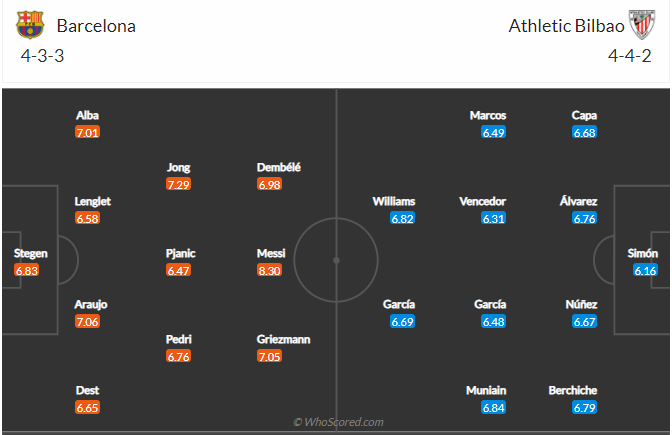Open the Athletic Bilbao team name link
This screenshot has height=435, width=672.
(x=564, y=26)
